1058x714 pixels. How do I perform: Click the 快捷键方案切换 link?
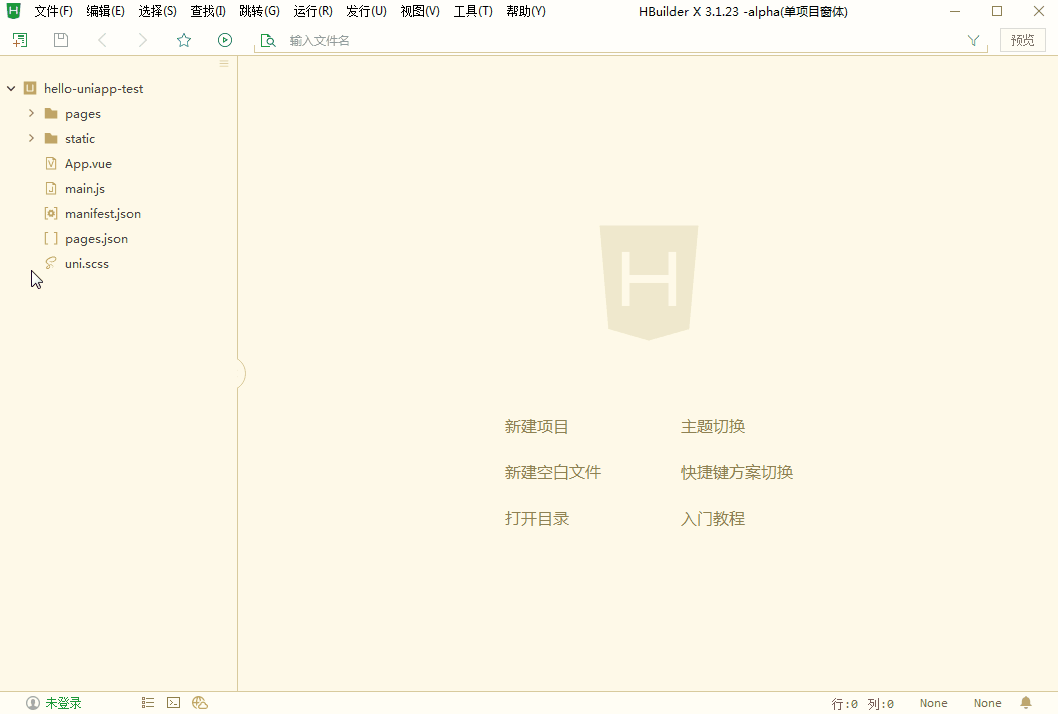(737, 472)
